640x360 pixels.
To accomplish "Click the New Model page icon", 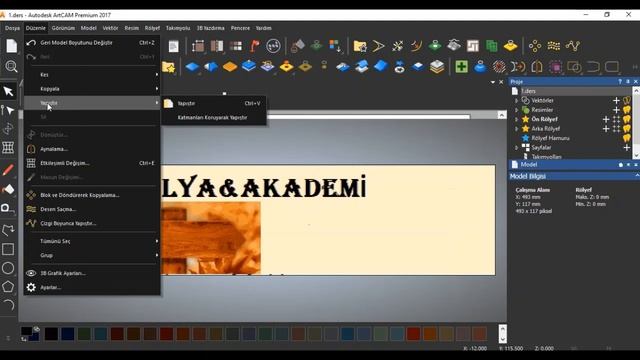I will pyautogui.click(x=11, y=46).
